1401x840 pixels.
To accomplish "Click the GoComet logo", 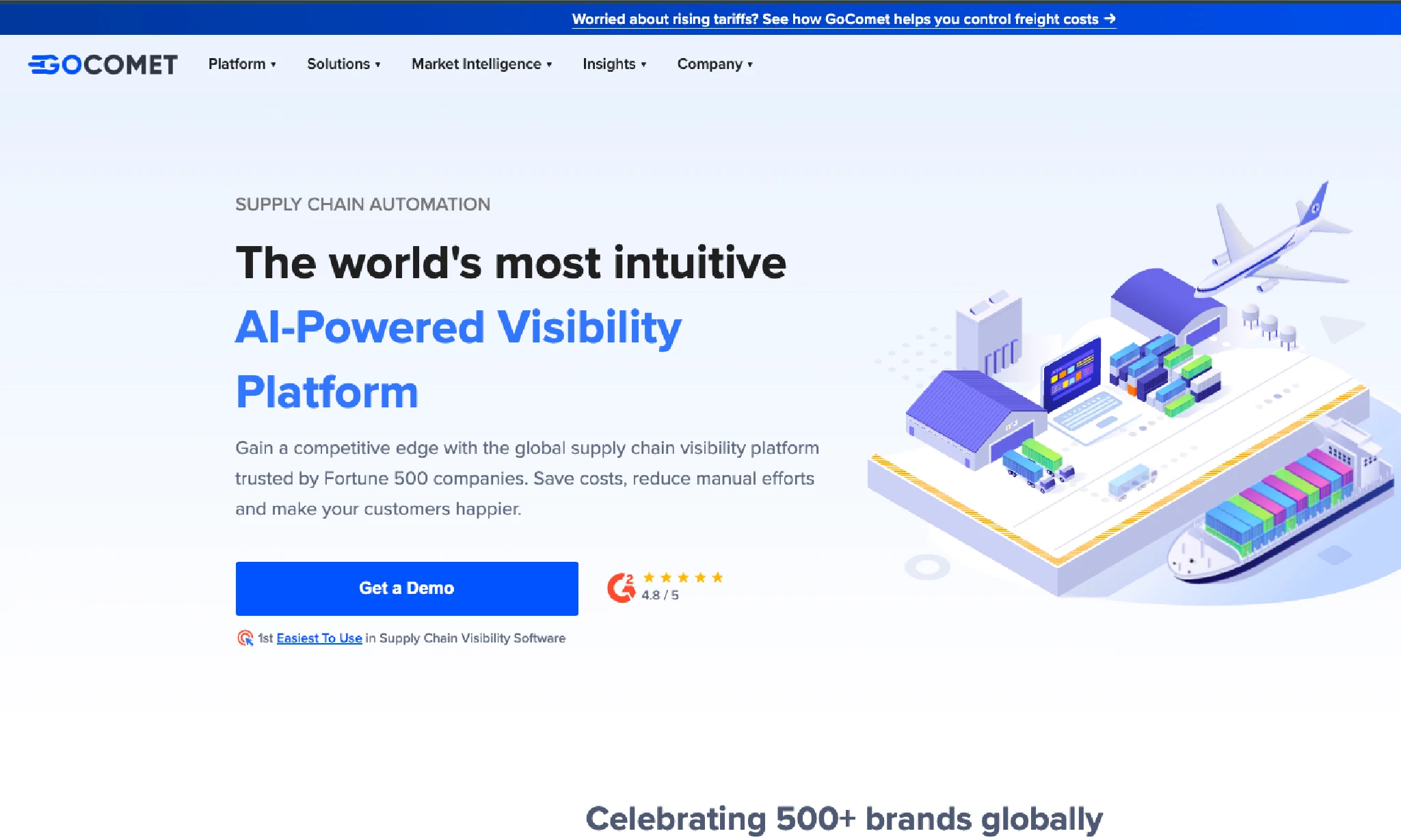I will pos(101,64).
